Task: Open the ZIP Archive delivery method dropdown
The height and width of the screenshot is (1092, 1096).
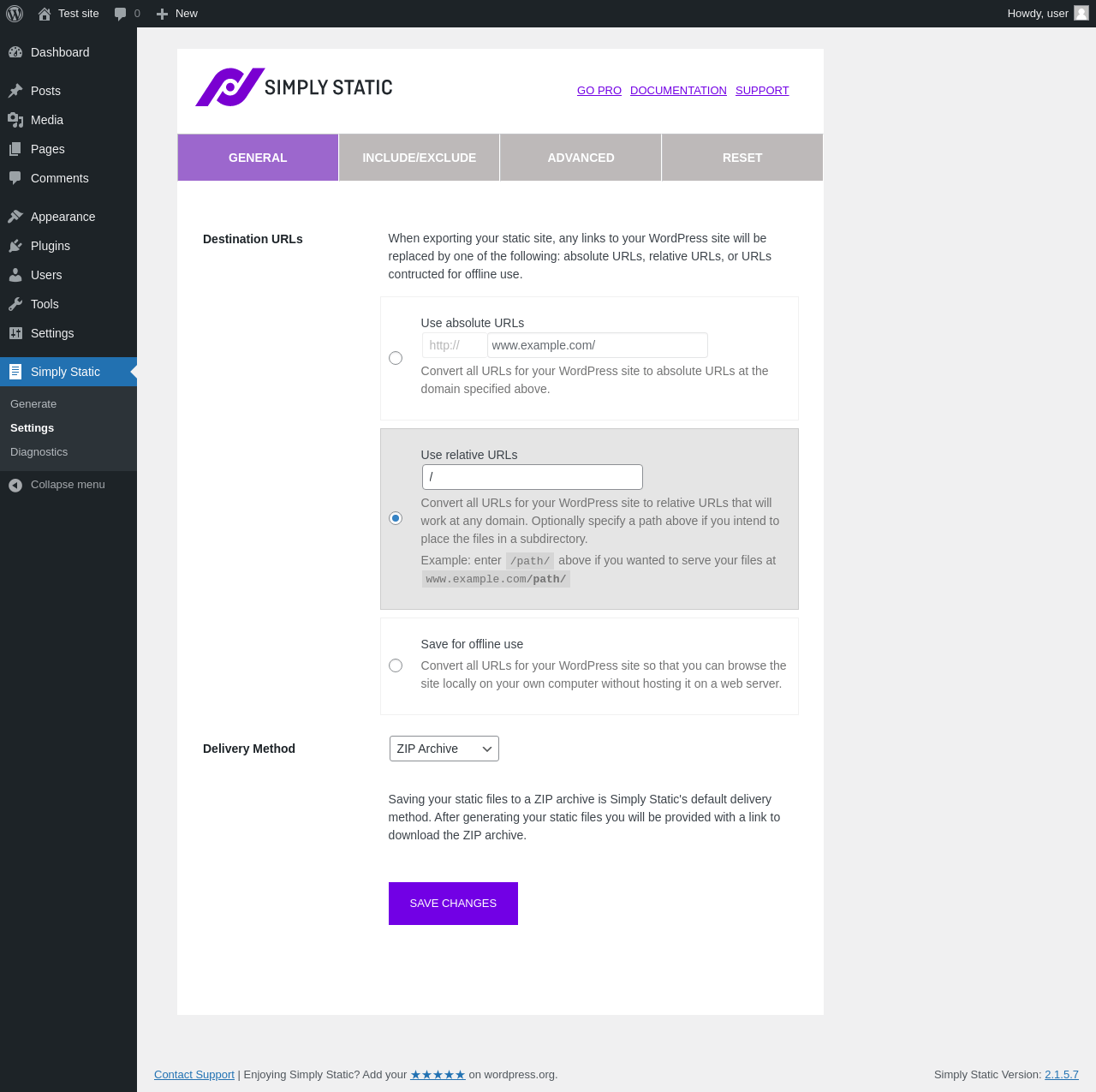Action: [x=444, y=749]
